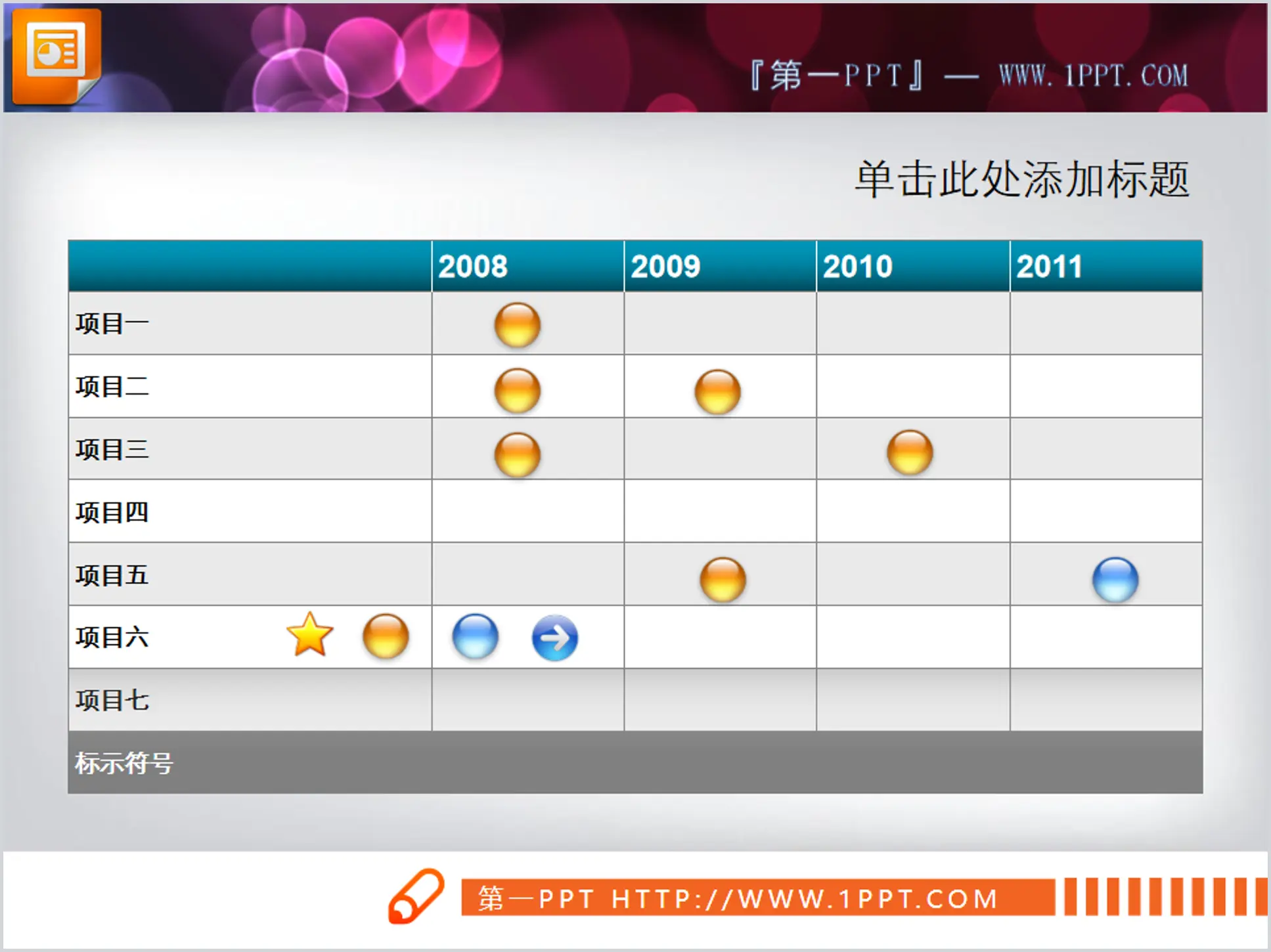Select the orange ball in 项目二 2008 cell

coord(518,391)
